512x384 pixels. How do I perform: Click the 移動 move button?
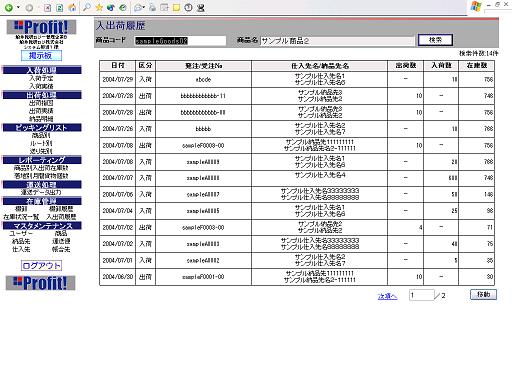(483, 295)
